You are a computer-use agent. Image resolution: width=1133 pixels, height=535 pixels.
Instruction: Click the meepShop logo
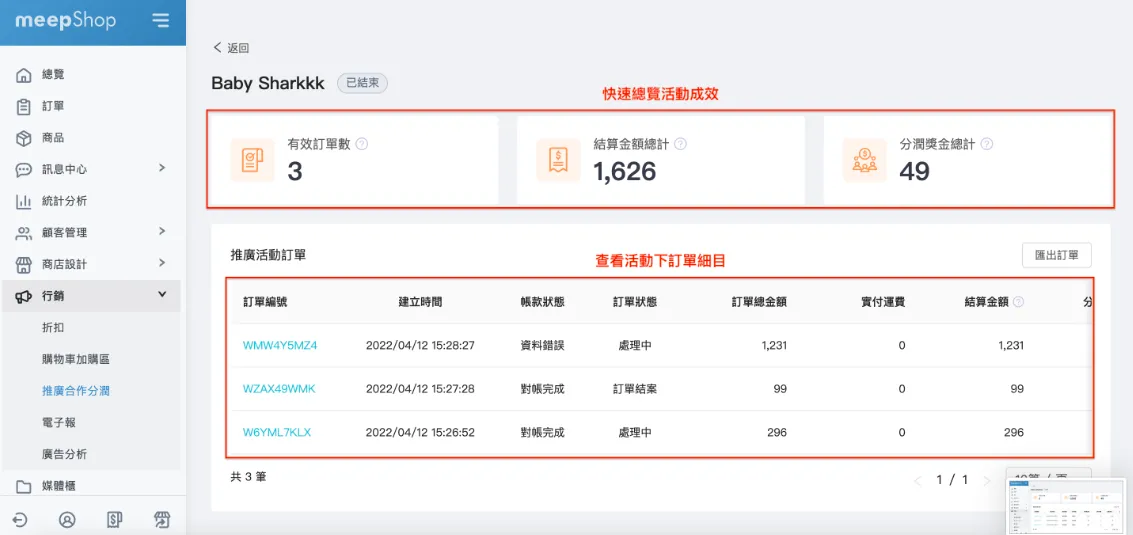(66, 20)
